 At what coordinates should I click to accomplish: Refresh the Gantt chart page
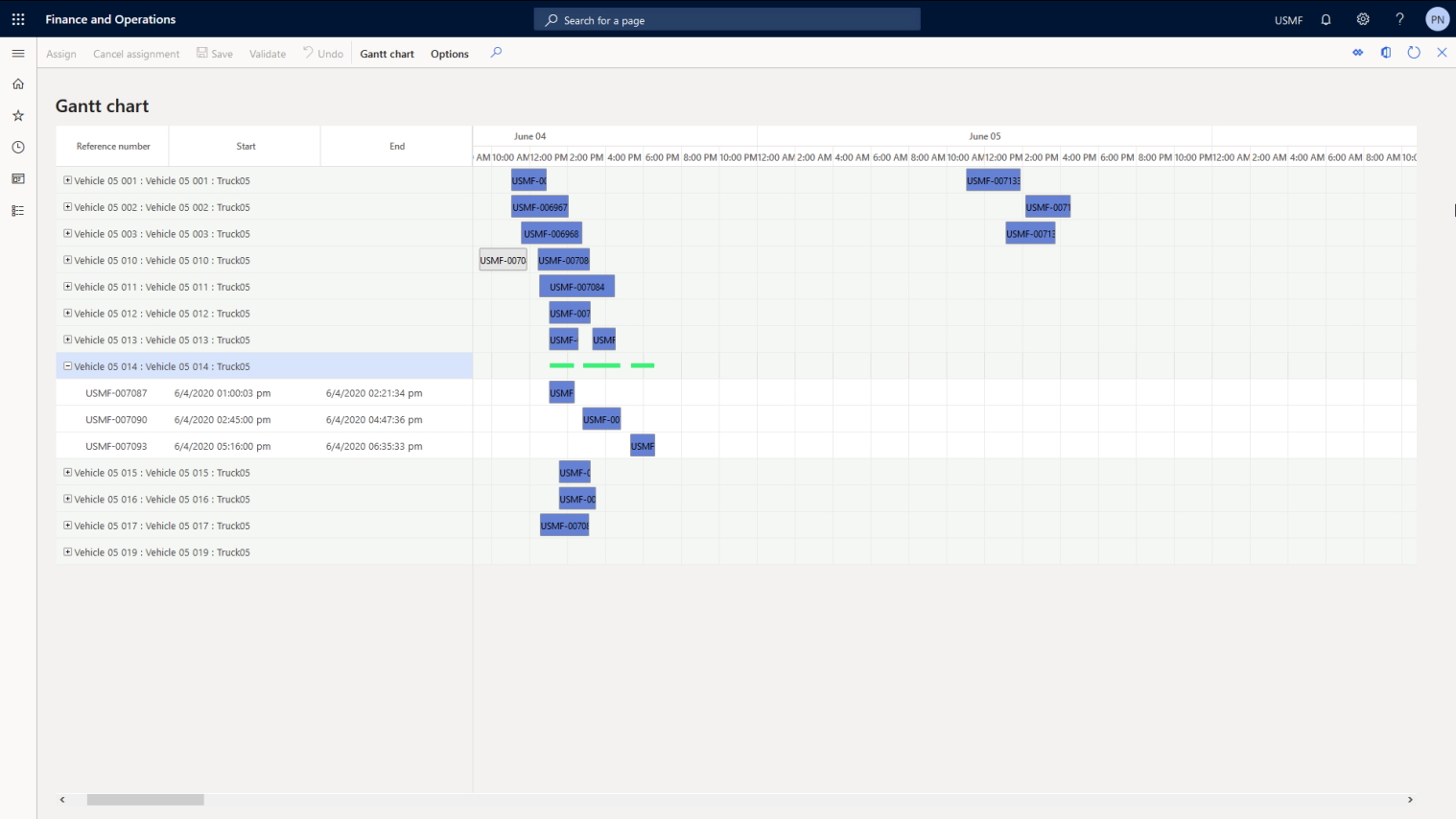point(1414,53)
